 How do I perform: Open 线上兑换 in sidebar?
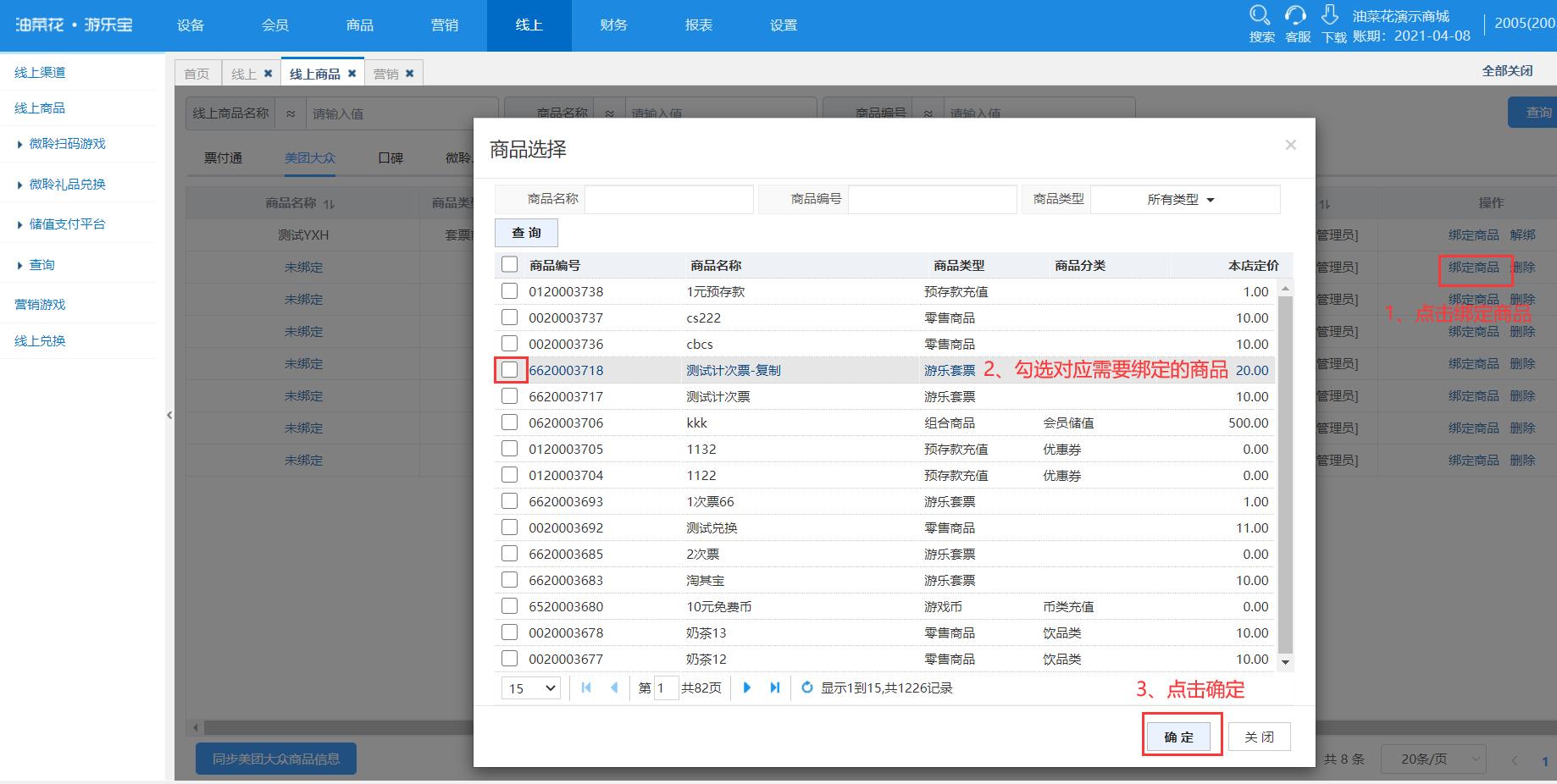click(40, 340)
